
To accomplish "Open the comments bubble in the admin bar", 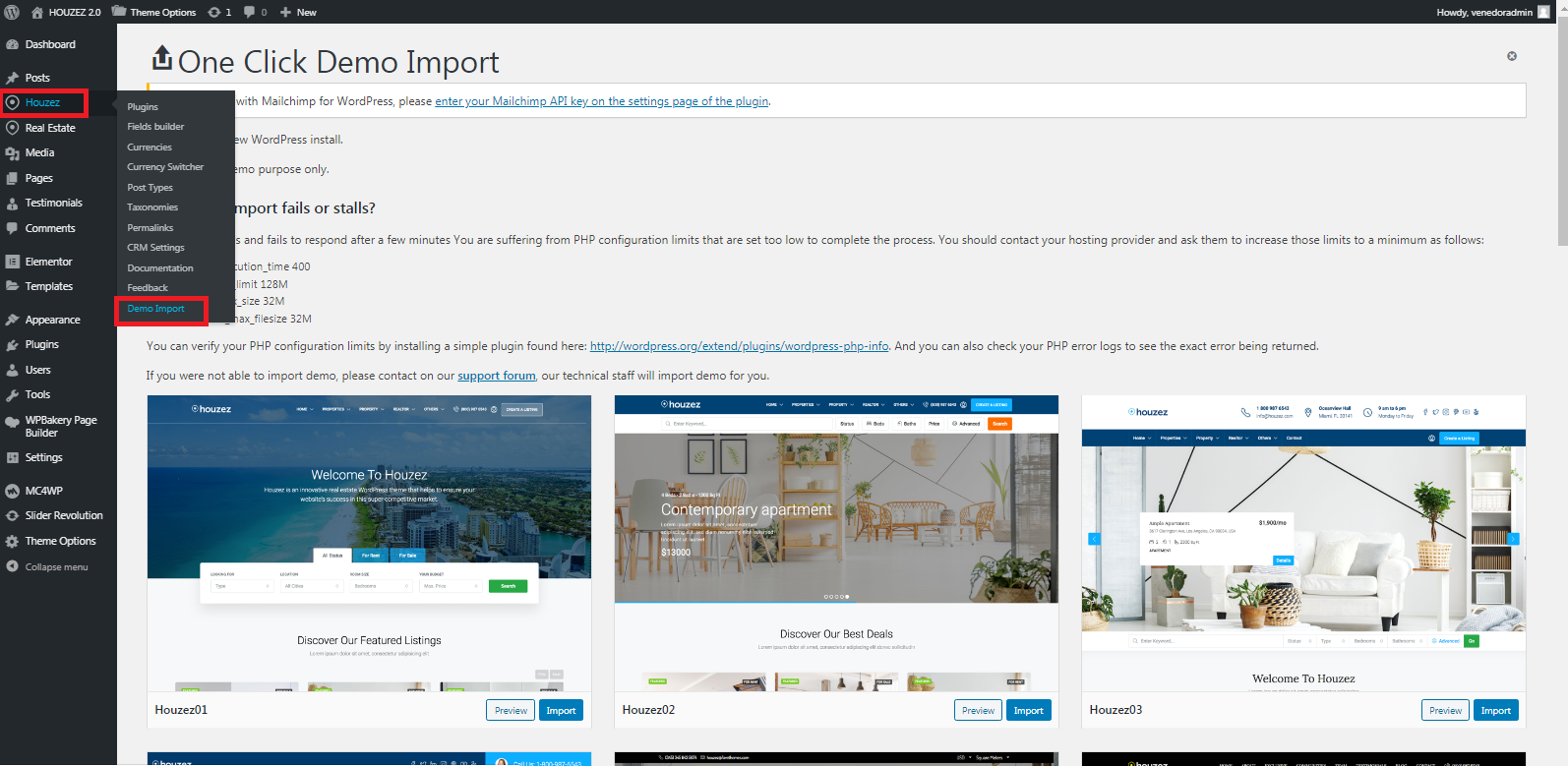I will pyautogui.click(x=249, y=12).
